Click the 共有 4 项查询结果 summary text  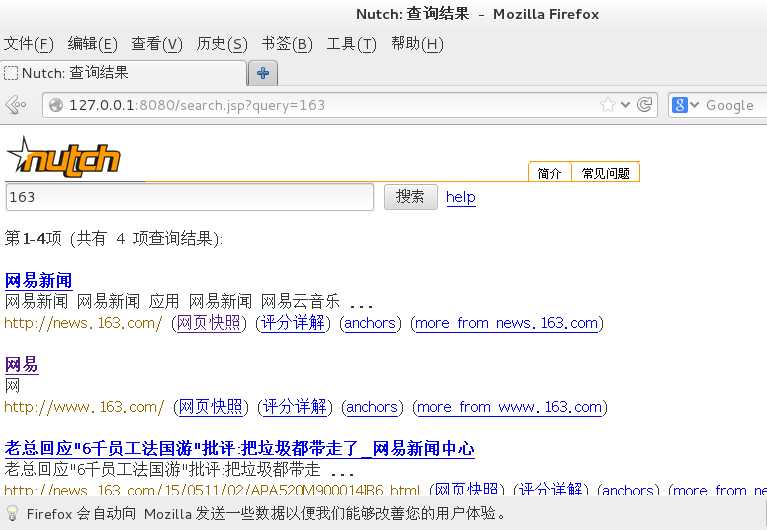[145, 239]
